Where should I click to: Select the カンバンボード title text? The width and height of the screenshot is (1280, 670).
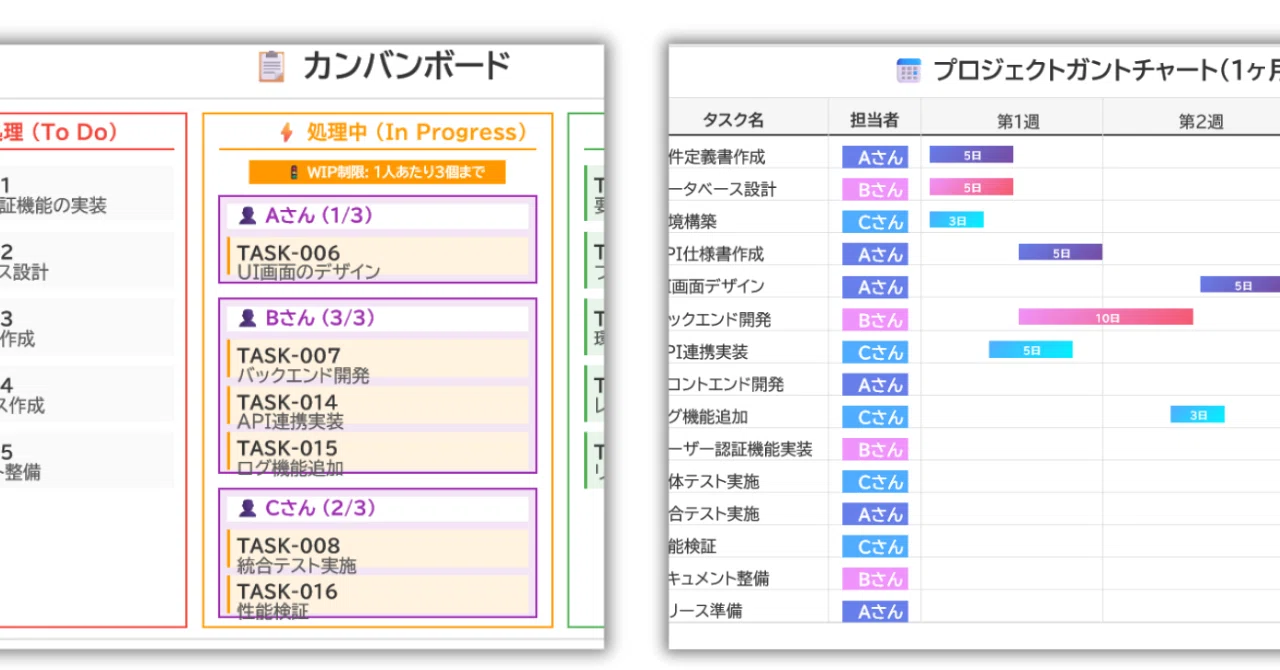point(406,67)
